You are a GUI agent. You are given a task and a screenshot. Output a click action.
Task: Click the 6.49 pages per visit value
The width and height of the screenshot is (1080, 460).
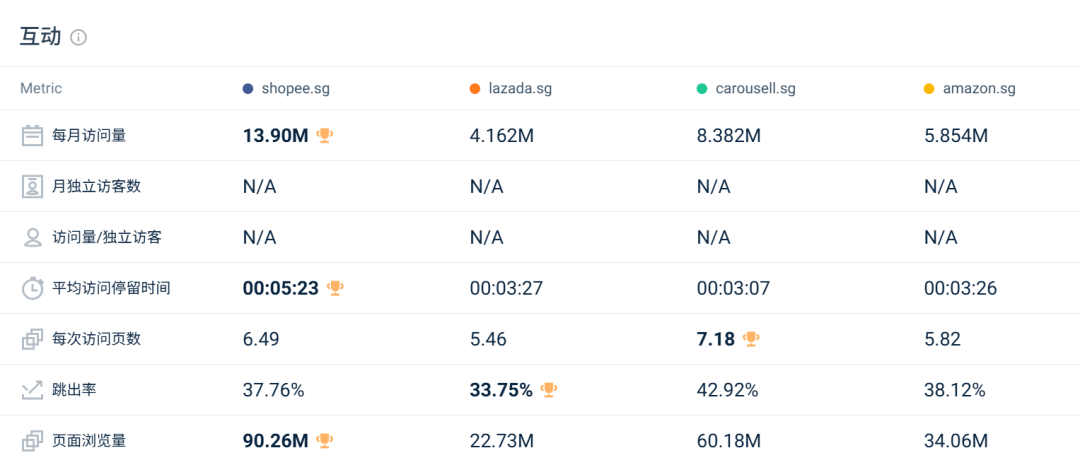click(x=262, y=339)
